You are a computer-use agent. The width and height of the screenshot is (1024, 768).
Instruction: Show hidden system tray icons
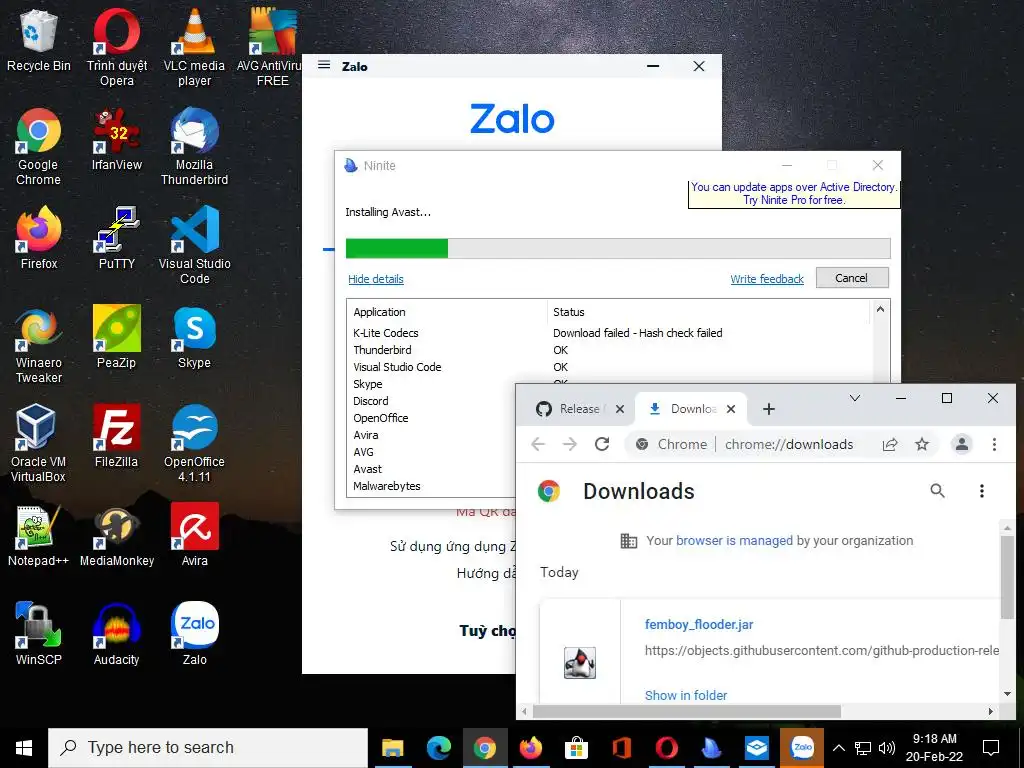pos(839,748)
